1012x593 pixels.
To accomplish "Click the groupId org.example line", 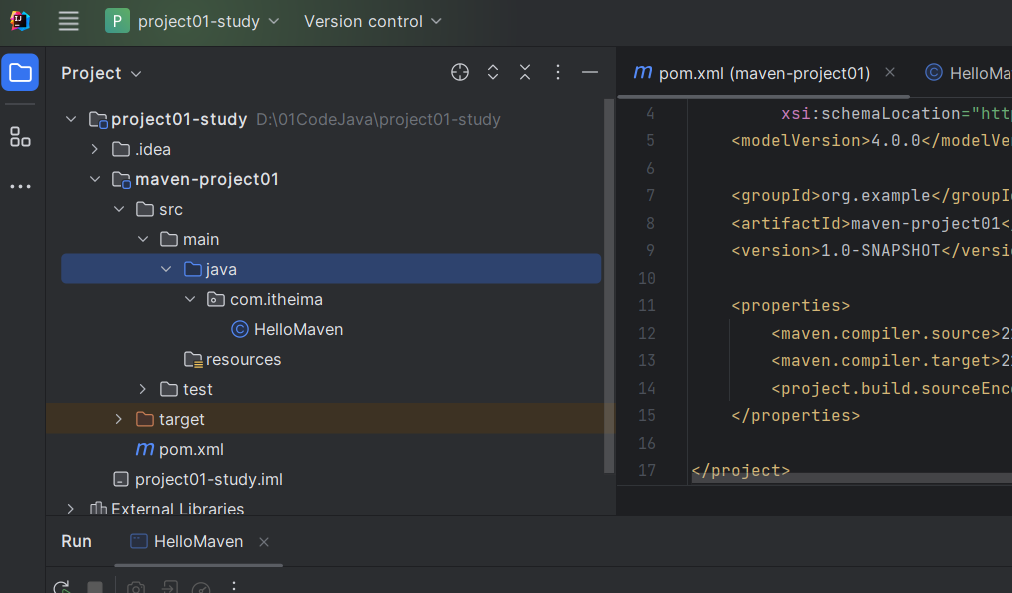I will [871, 196].
